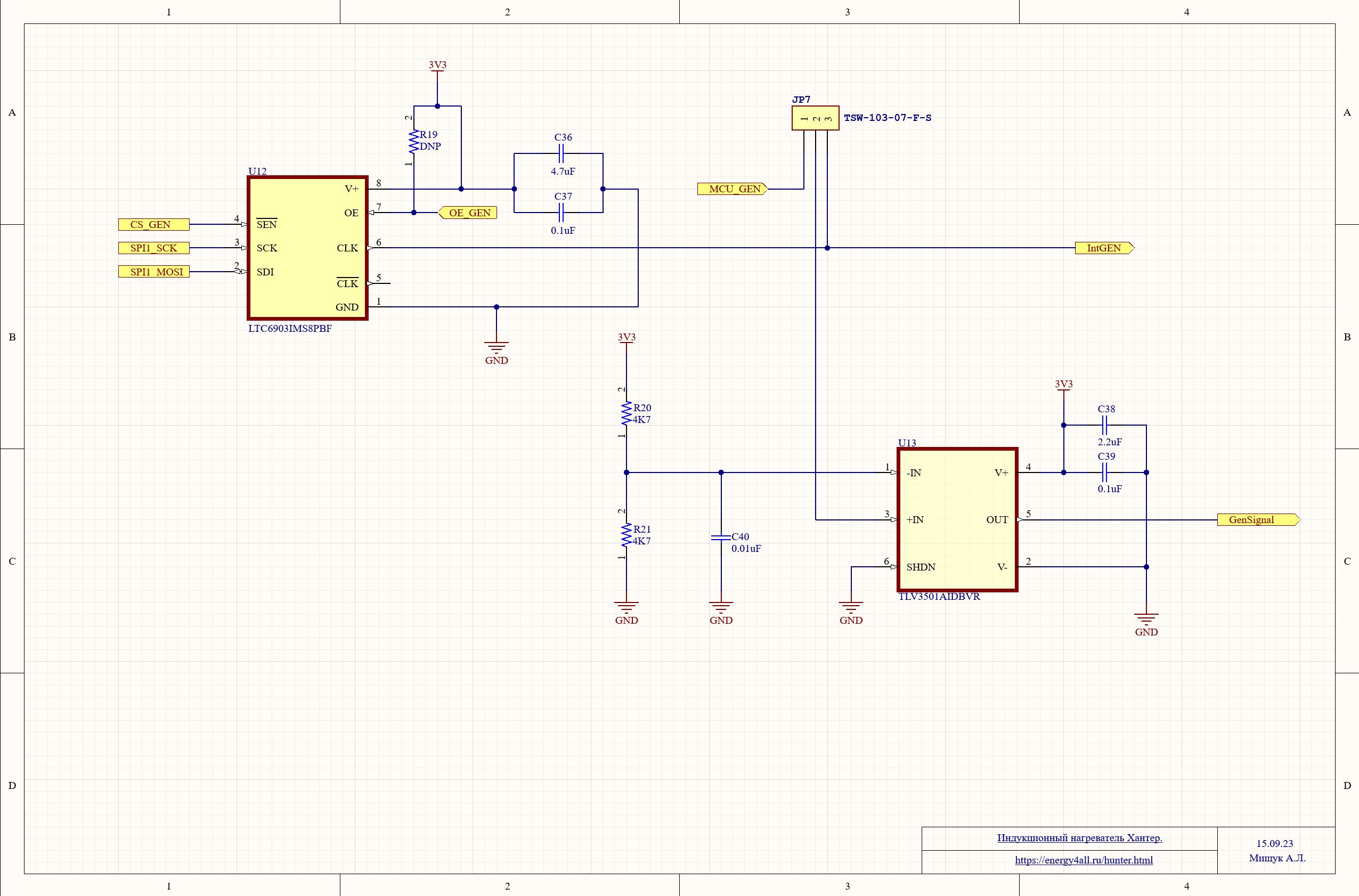
Task: Click the -IN pin label on U13
Action: [x=914, y=473]
